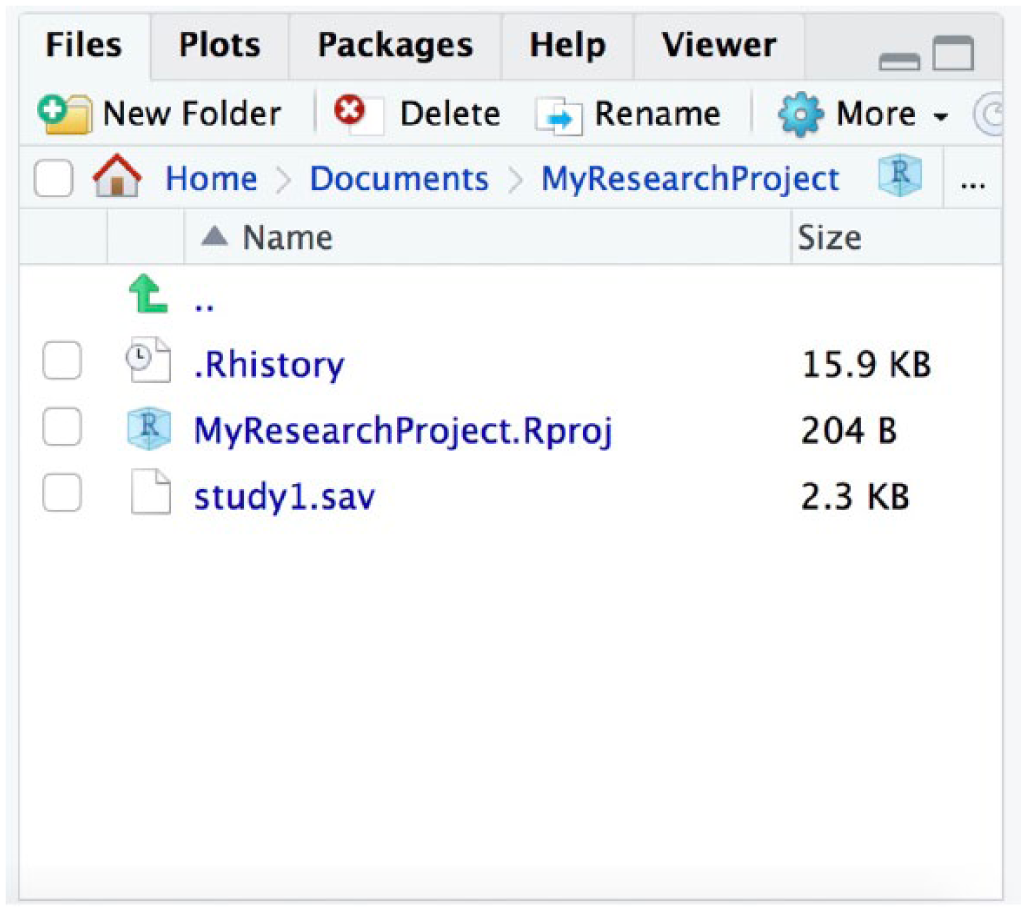Click the Rename file icon
This screenshot has width=1026, height=912.
[x=558, y=115]
